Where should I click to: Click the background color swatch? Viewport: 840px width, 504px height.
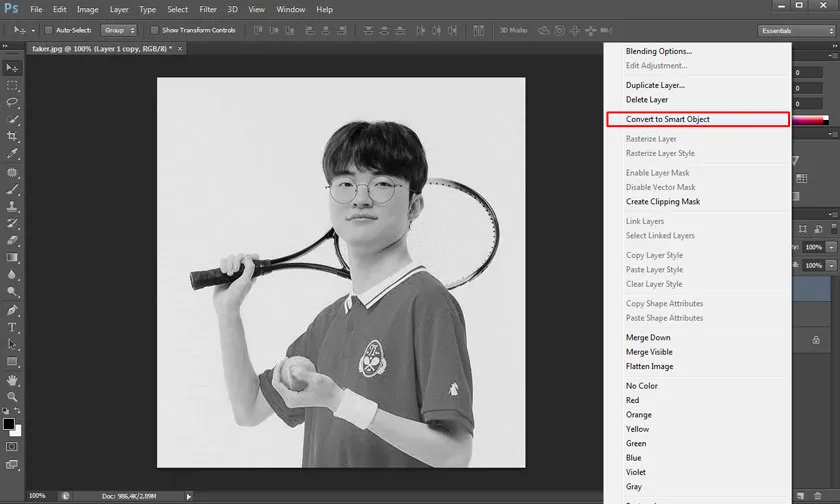17,431
